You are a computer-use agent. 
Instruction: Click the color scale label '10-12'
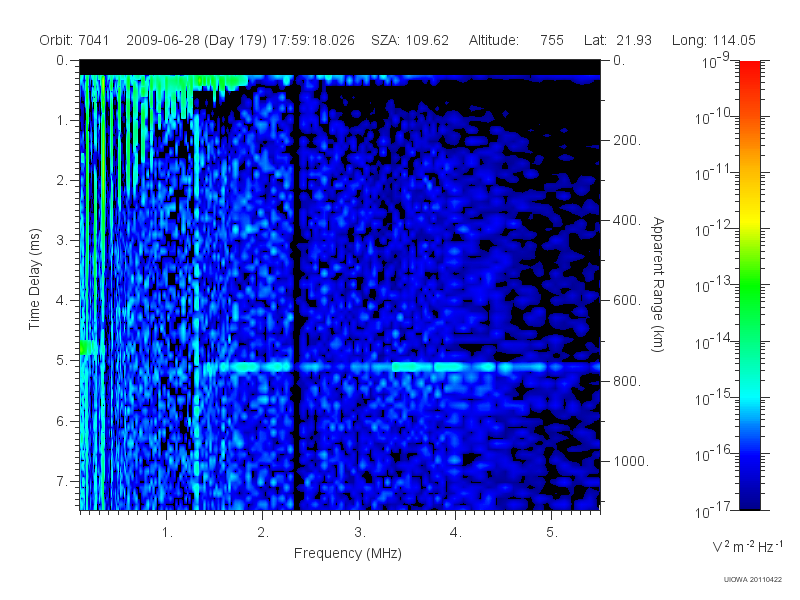[712, 229]
